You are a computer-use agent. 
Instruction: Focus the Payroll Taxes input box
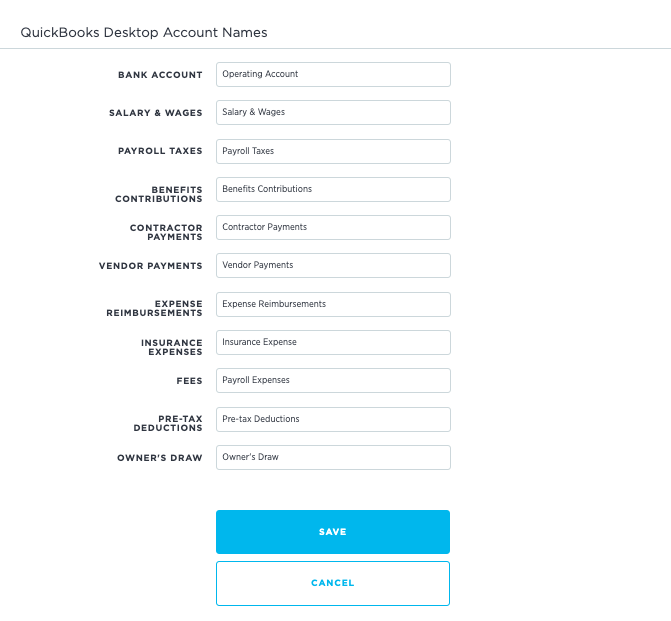click(333, 151)
